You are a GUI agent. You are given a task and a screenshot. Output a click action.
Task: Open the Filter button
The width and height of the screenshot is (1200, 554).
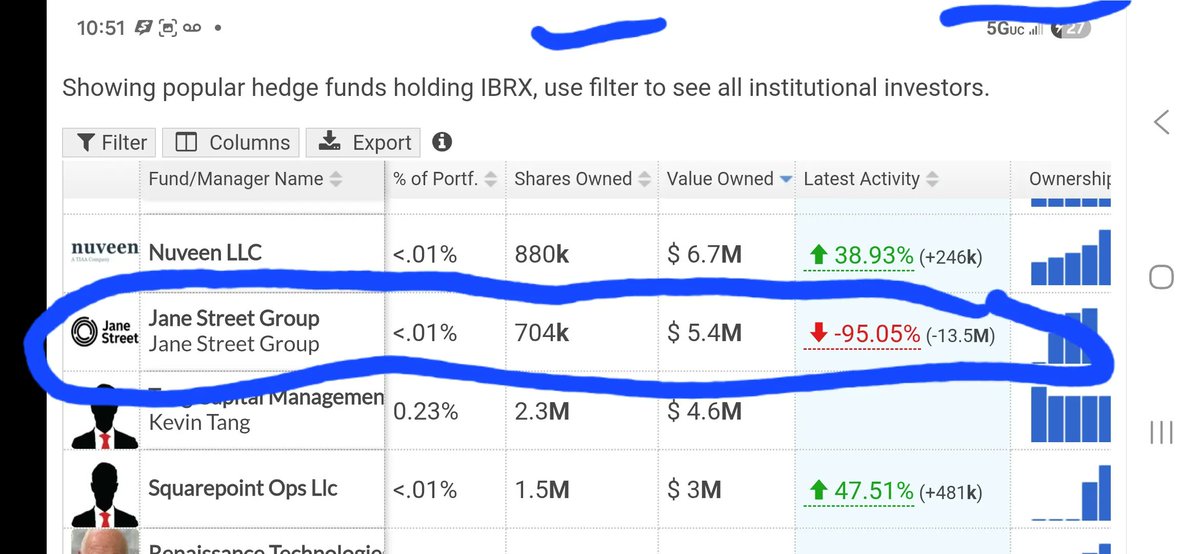(110, 142)
